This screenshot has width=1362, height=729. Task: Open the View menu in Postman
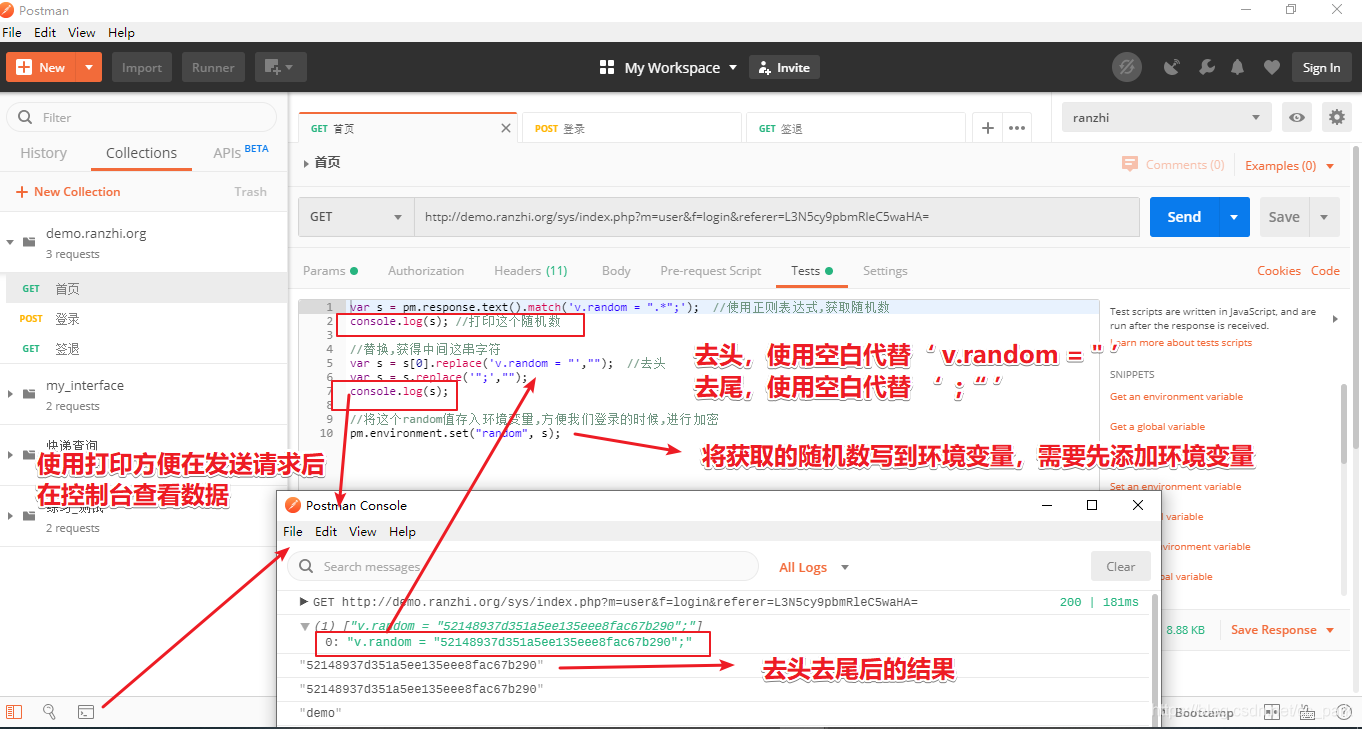tap(82, 32)
